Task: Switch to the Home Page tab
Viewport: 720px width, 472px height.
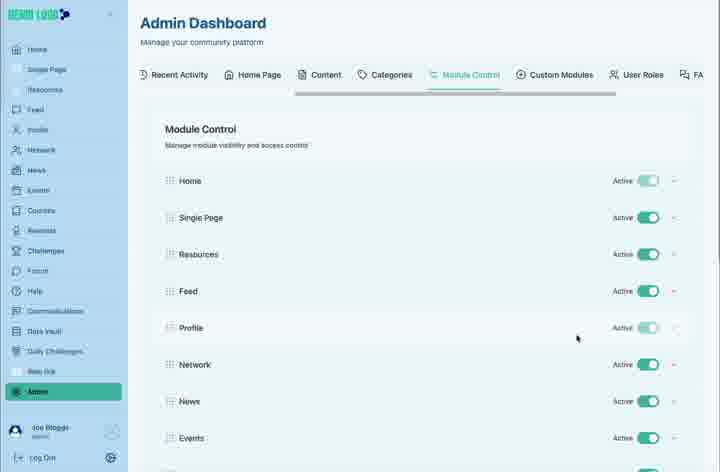Action: [253, 75]
